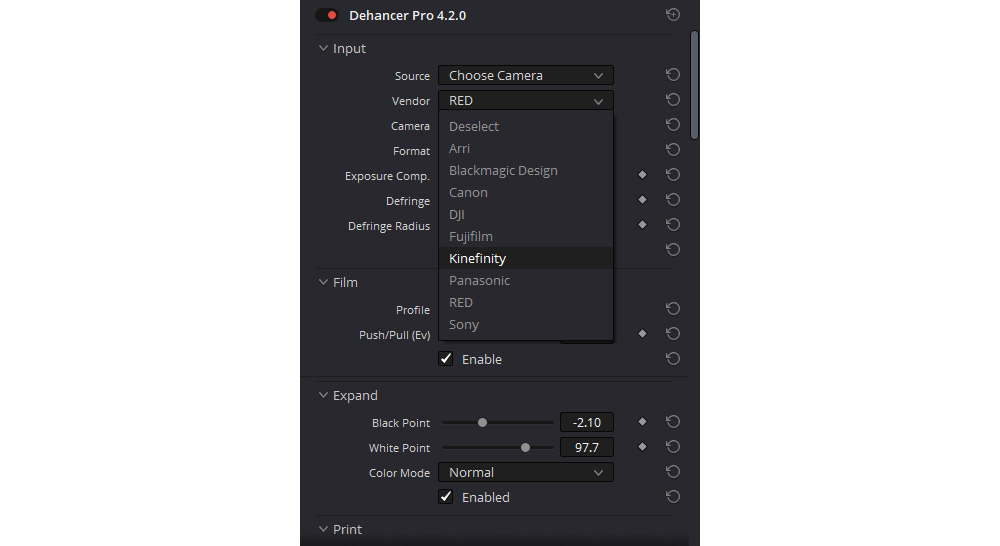Reset the Source parameter

673,75
